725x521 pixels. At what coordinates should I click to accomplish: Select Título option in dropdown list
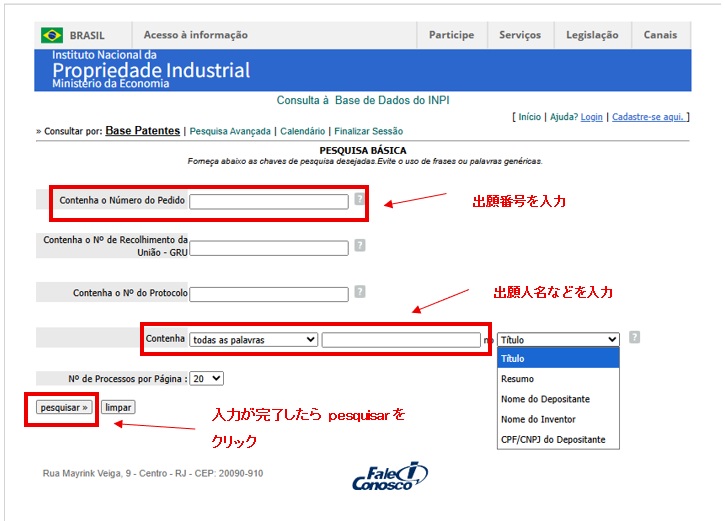(x=558, y=358)
